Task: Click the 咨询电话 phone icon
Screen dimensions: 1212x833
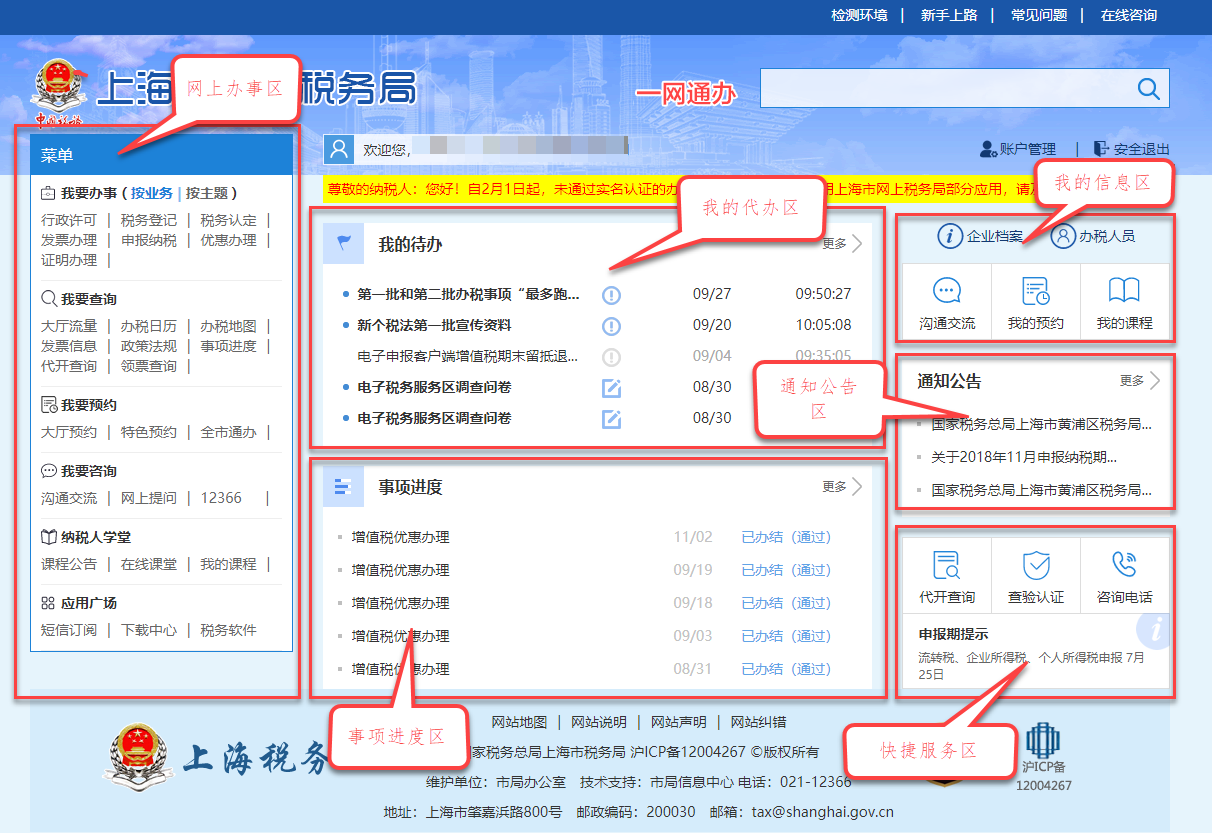Action: 1124,565
